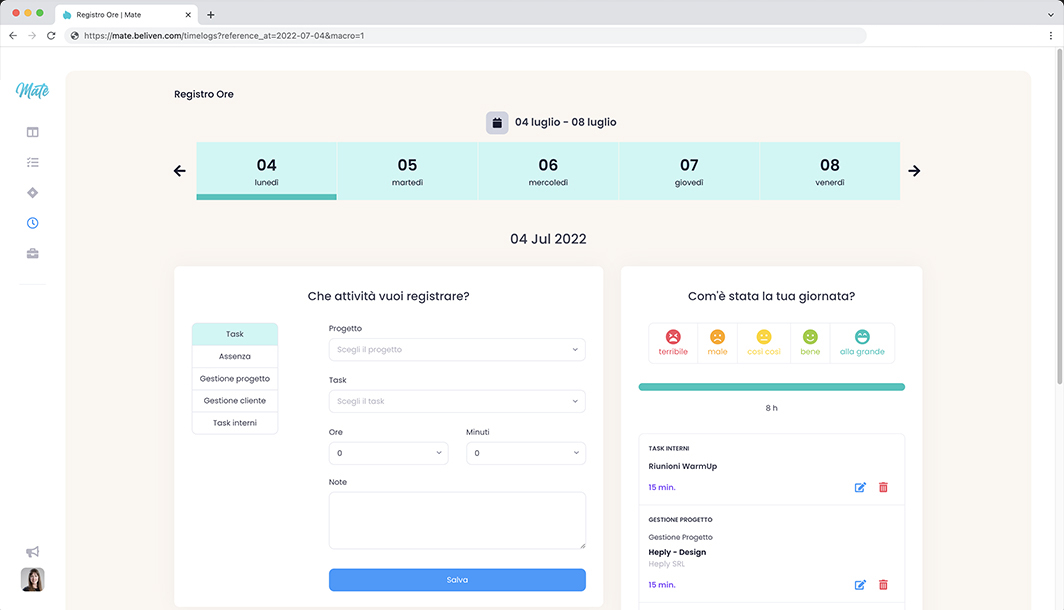This screenshot has height=610, width=1064.
Task: Choose the Task activity type
Action: coord(235,334)
